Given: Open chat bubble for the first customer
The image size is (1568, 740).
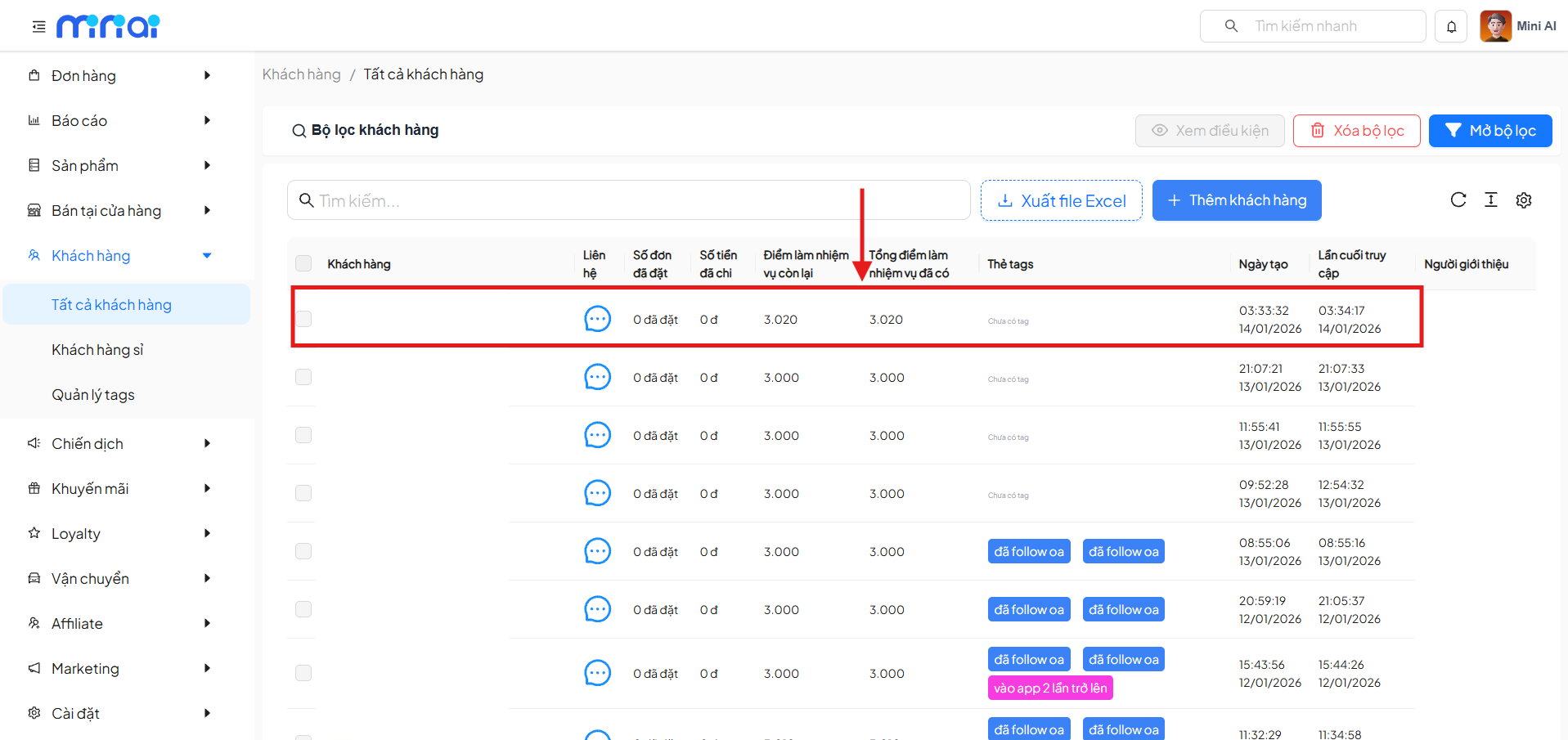Looking at the screenshot, I should click(597, 319).
